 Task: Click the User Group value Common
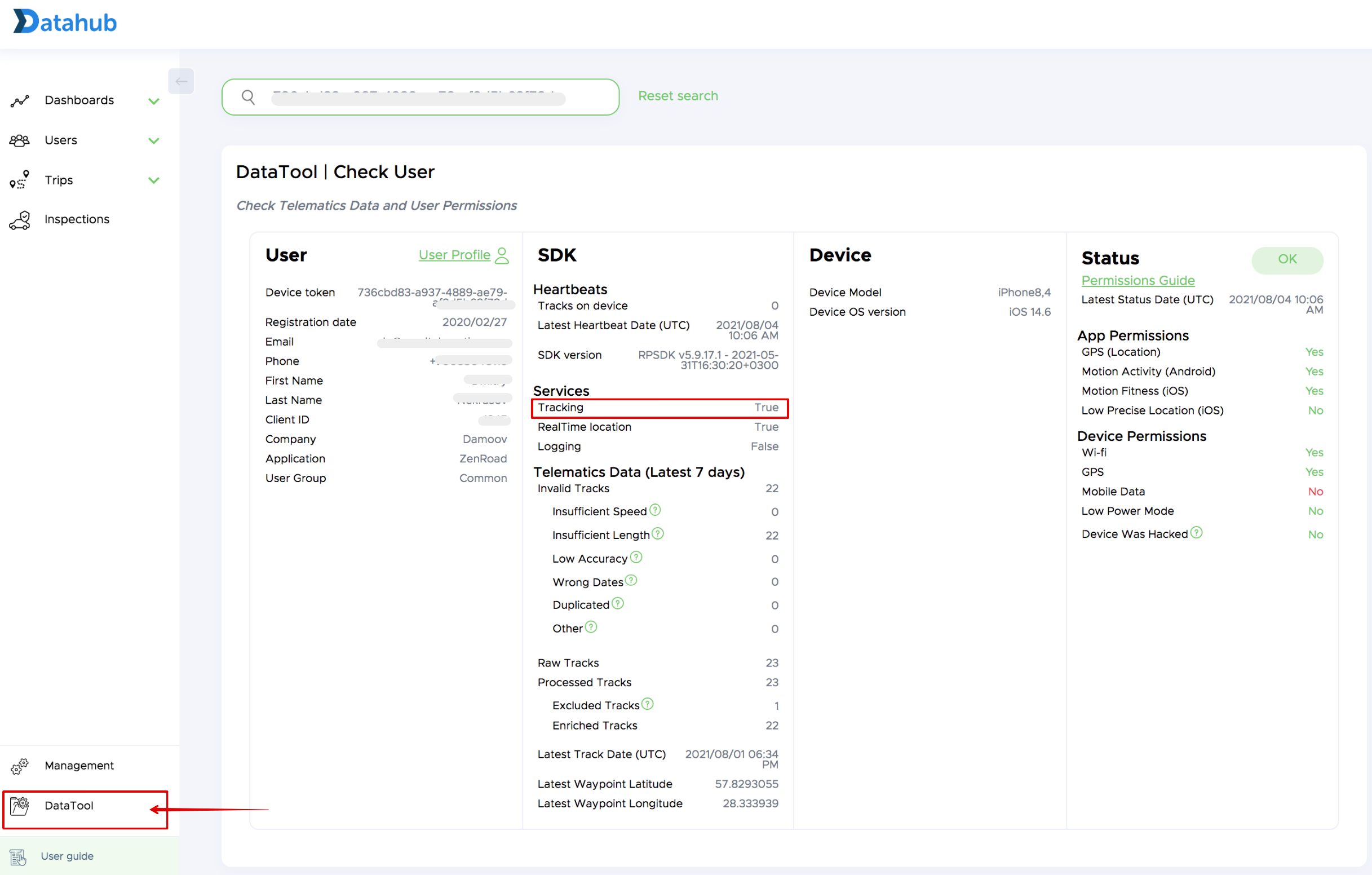pyautogui.click(x=483, y=478)
